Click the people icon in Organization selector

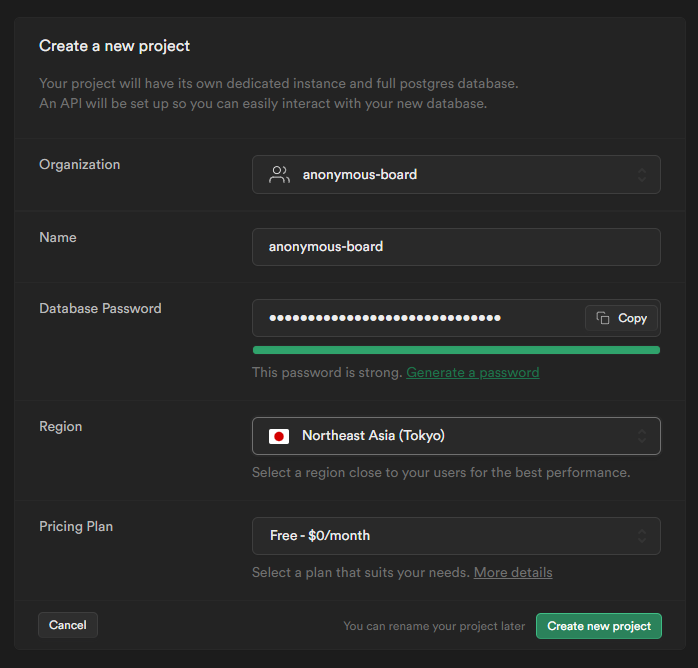(279, 174)
